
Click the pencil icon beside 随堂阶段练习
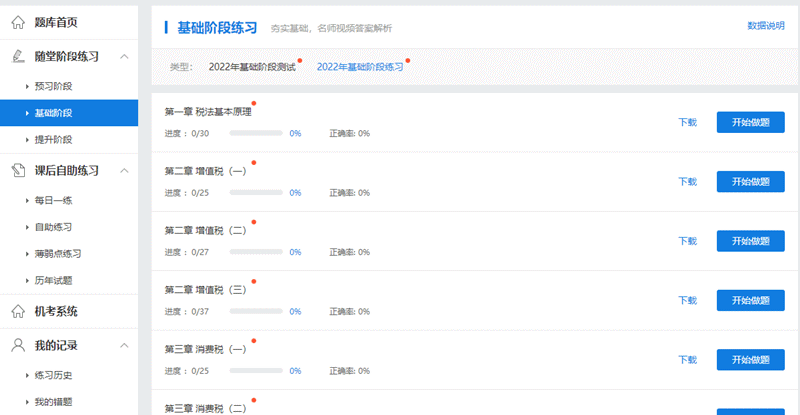(x=17, y=56)
